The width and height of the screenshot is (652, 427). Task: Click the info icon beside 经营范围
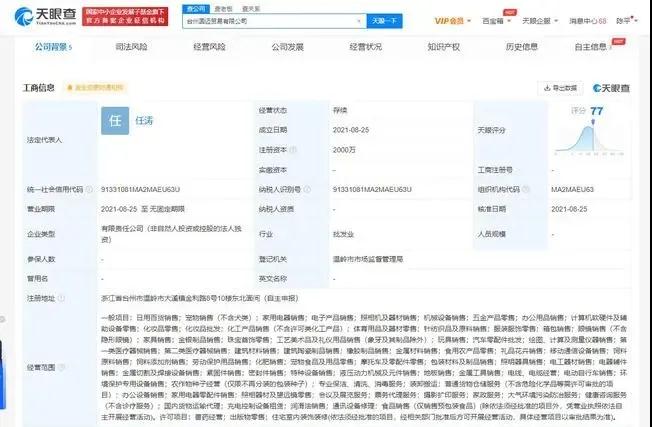(x=62, y=367)
